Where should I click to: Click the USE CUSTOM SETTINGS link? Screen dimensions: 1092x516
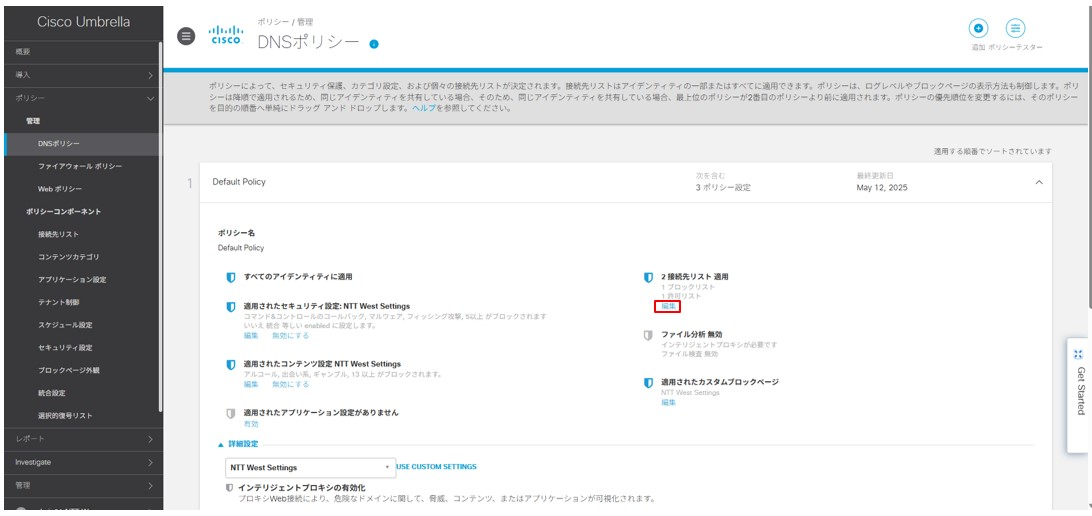click(437, 467)
